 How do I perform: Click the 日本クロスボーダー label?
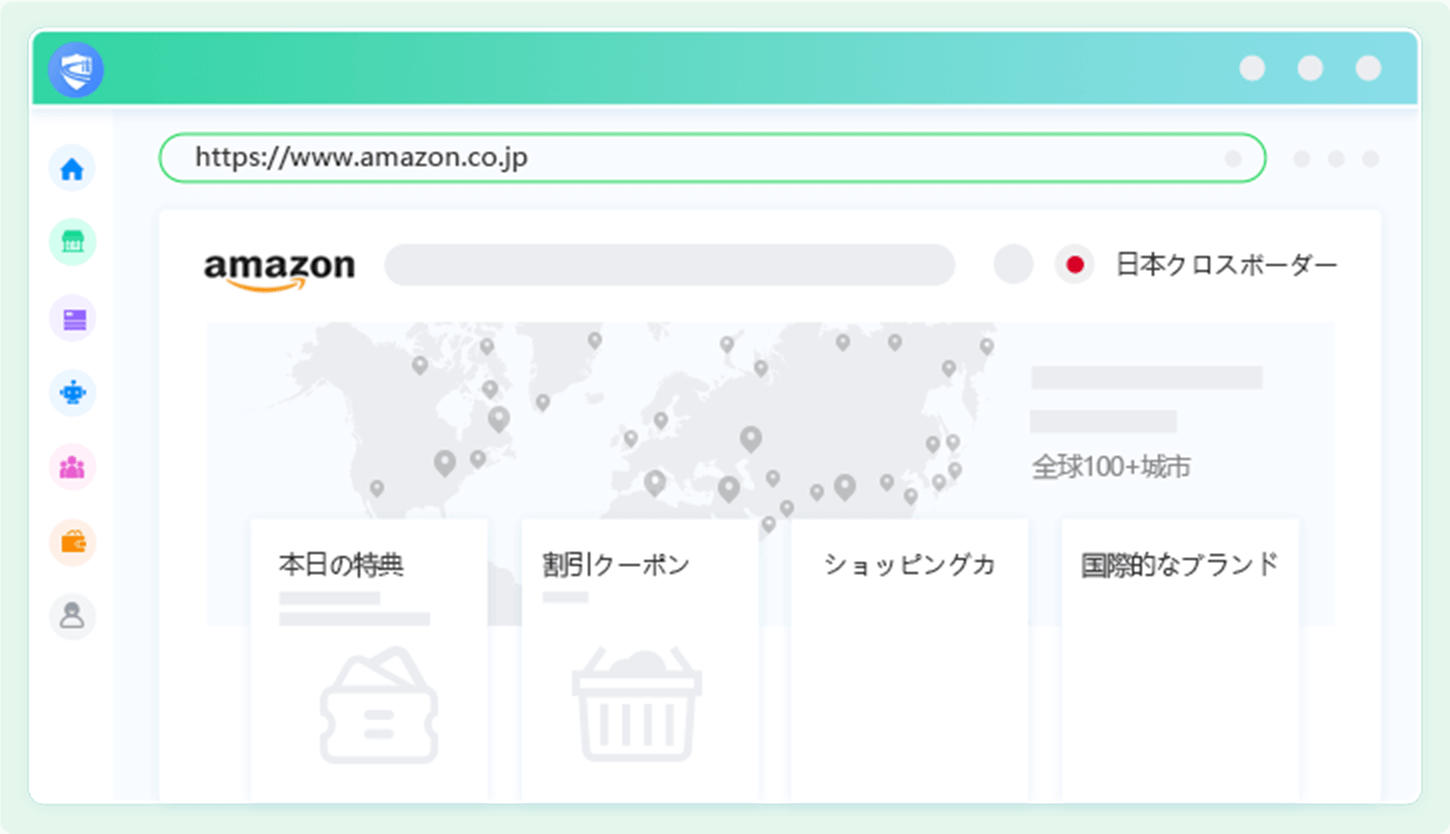click(1226, 265)
